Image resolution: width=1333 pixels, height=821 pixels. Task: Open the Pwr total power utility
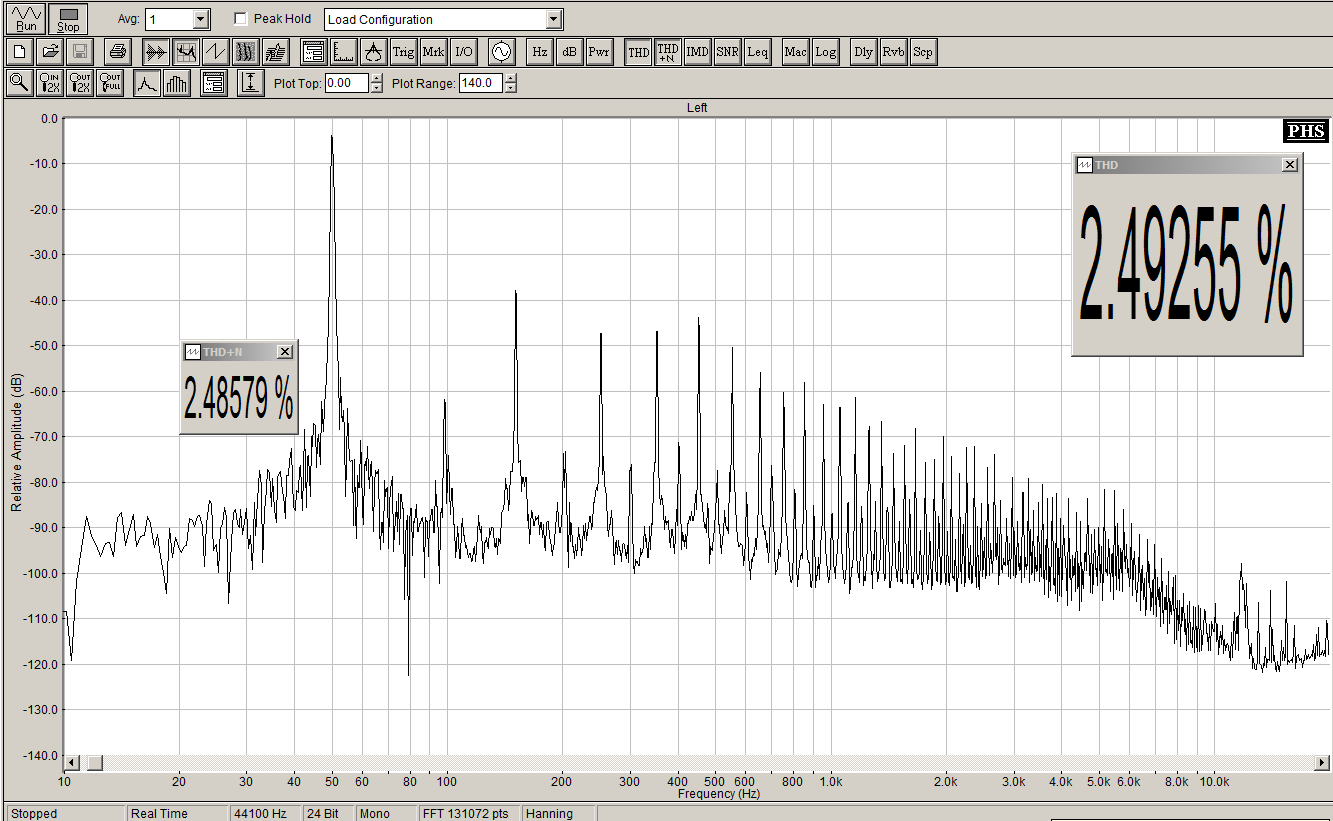click(599, 52)
